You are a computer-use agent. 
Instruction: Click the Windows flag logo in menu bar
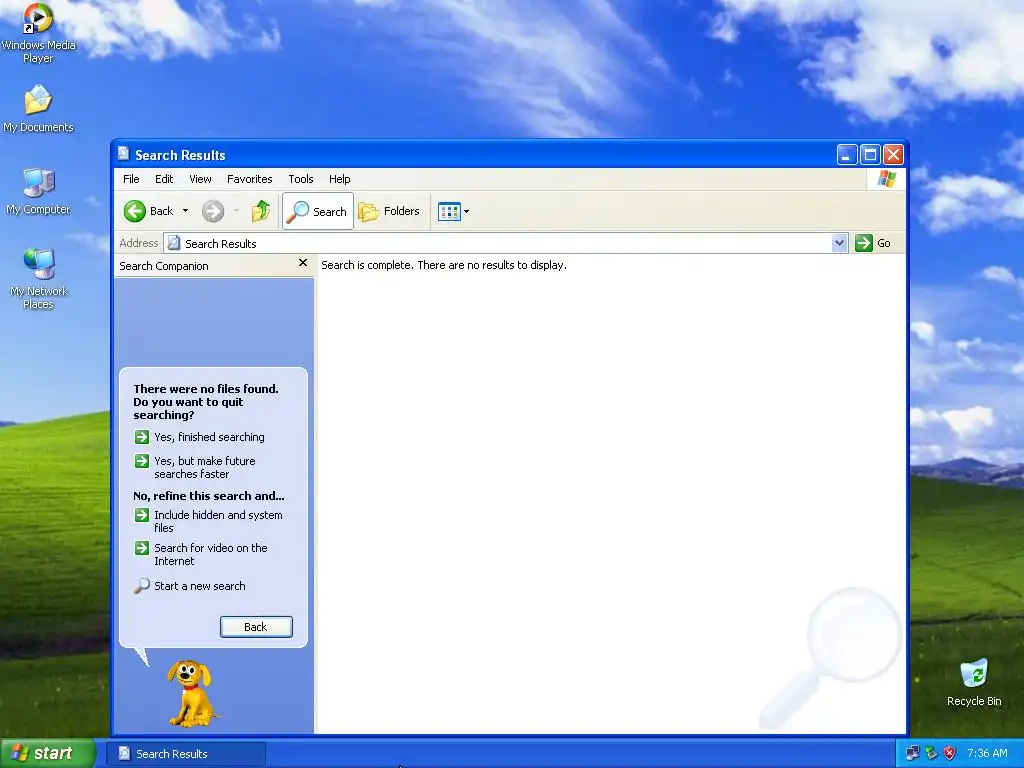point(886,179)
